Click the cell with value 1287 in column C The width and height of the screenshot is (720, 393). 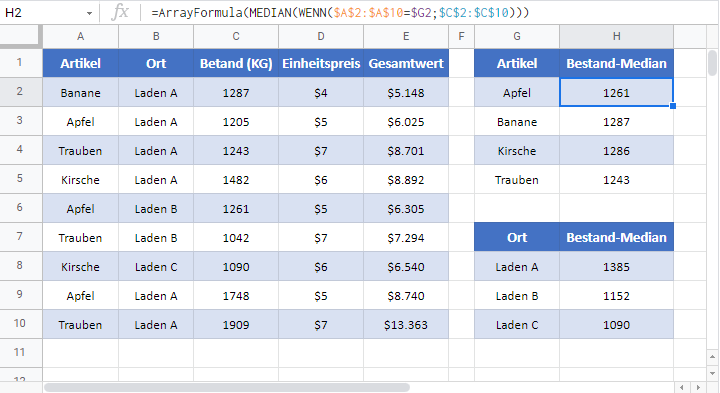(236, 93)
